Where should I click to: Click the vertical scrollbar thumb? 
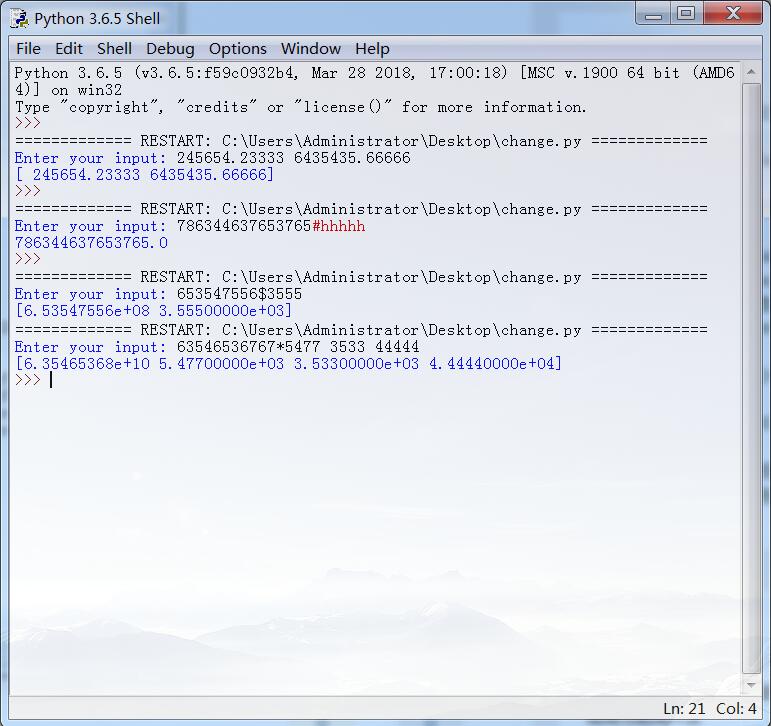(751, 378)
